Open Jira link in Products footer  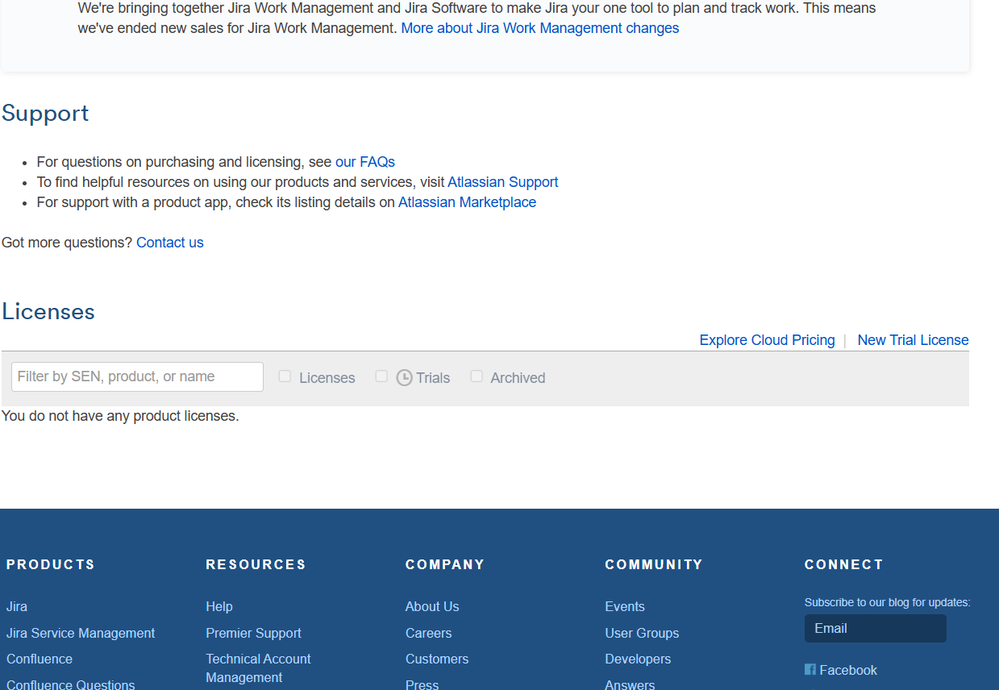coord(17,607)
